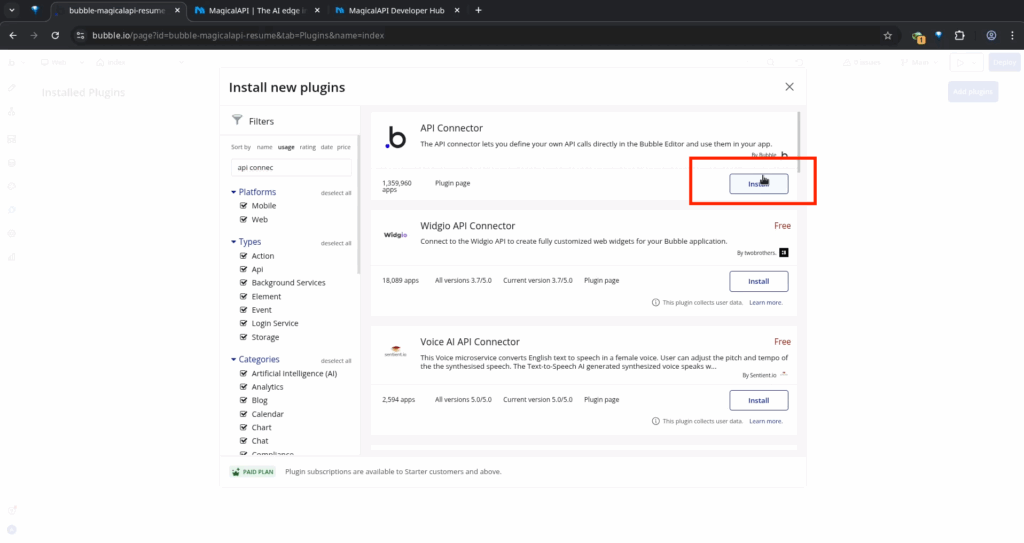Click the PAID PLAN badge
Screen dimensions: 1024x543
click(253, 472)
